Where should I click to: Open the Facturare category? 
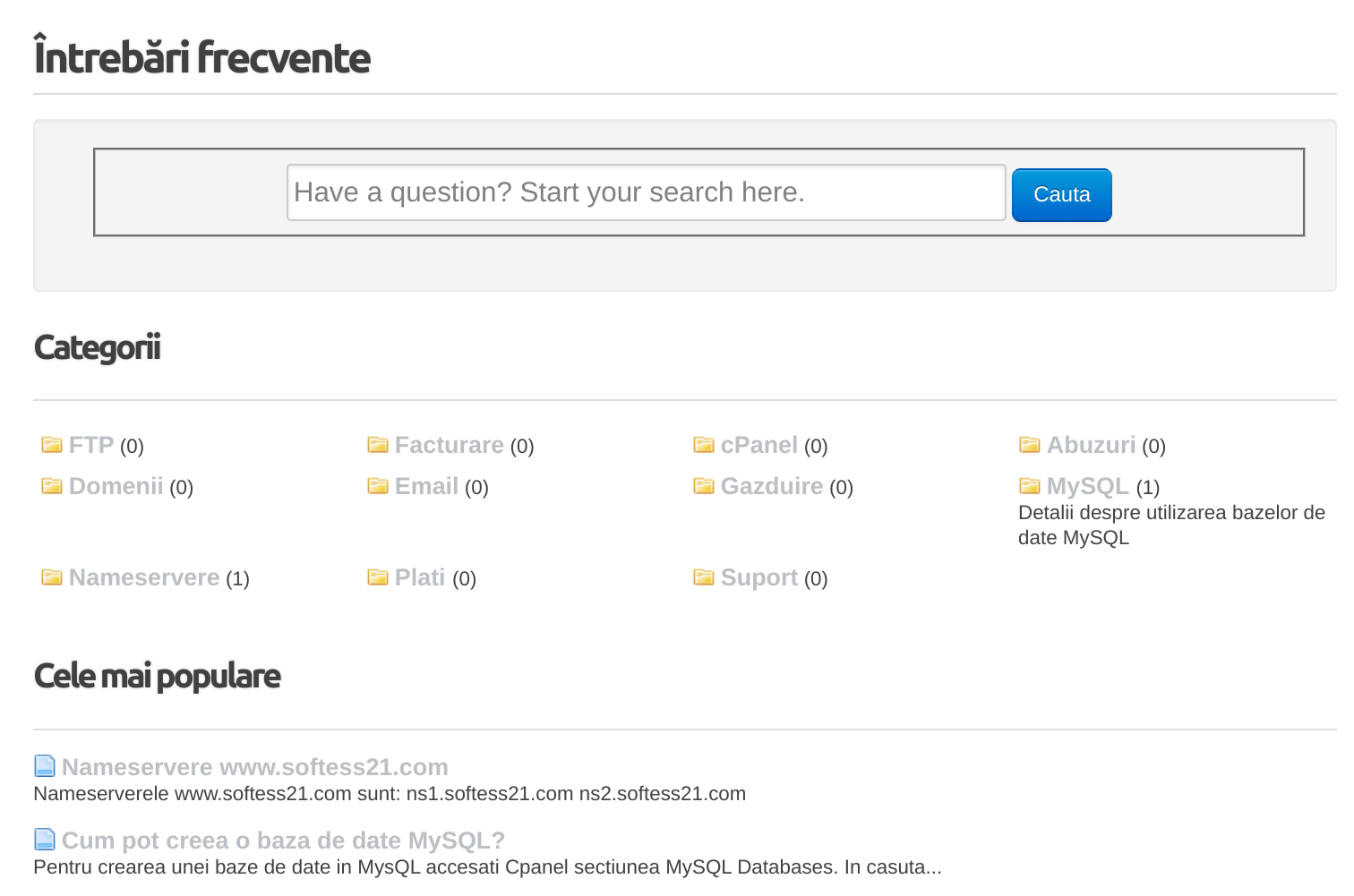[x=450, y=445]
